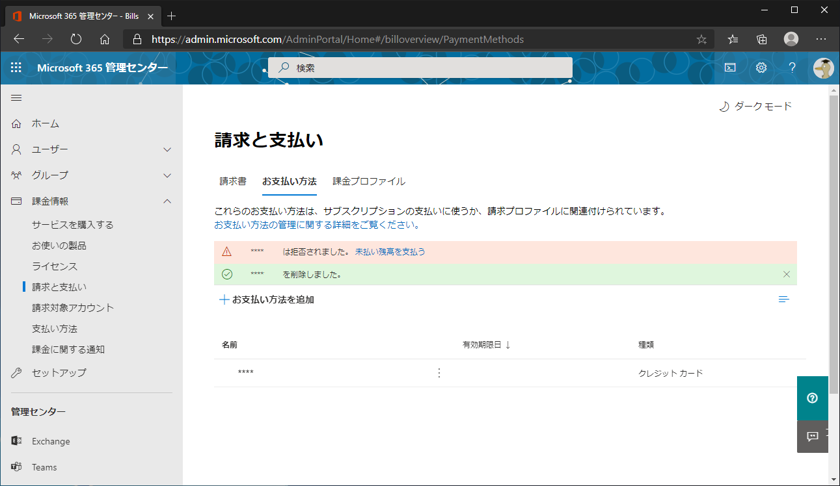Open the app launcher waffle icon
This screenshot has height=486, width=840.
[16, 68]
